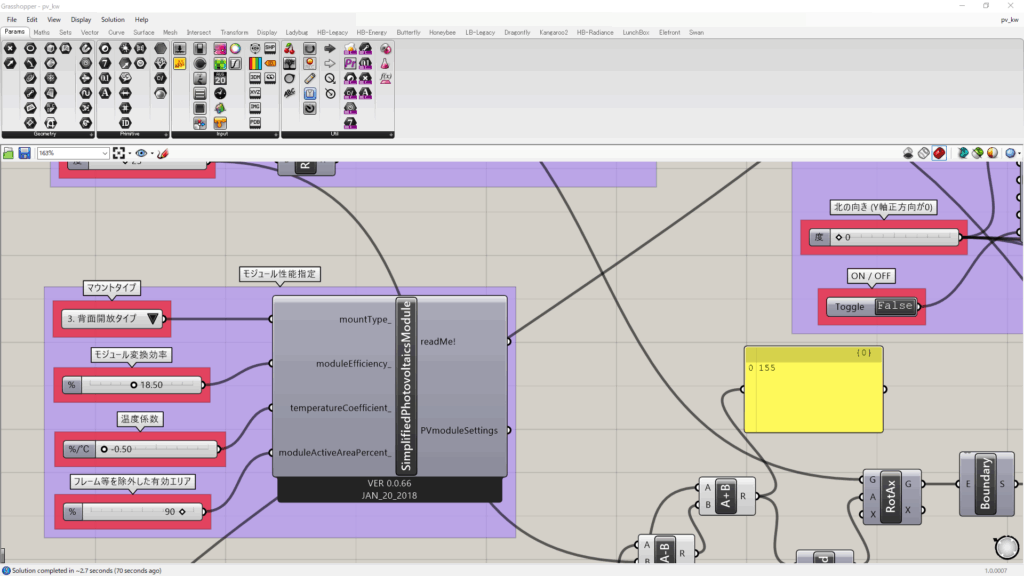
Task: Expand the Geometry panel with its plus
Action: pos(91,134)
